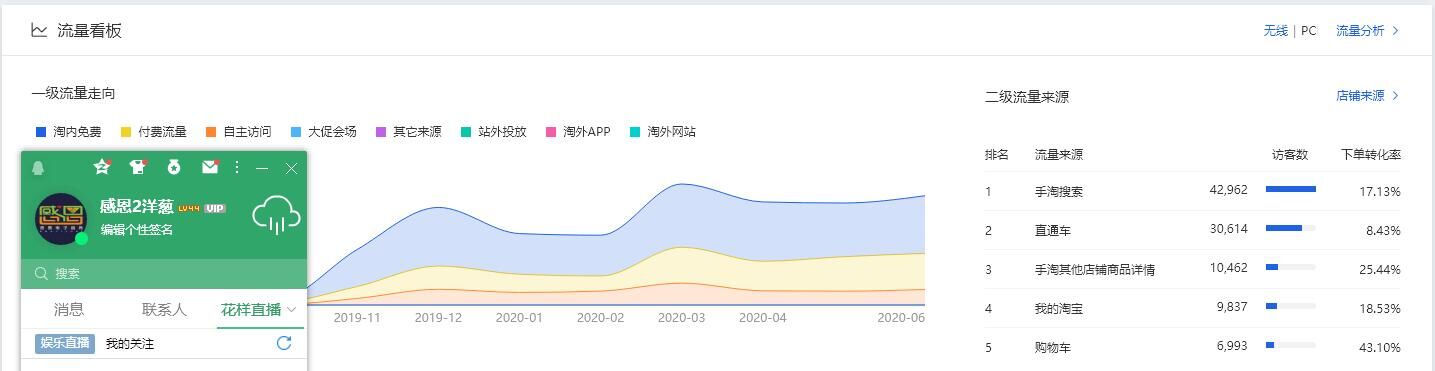Viewport: 1435px width, 371px height.
Task: Open the QQ medal icon
Action: [x=174, y=167]
